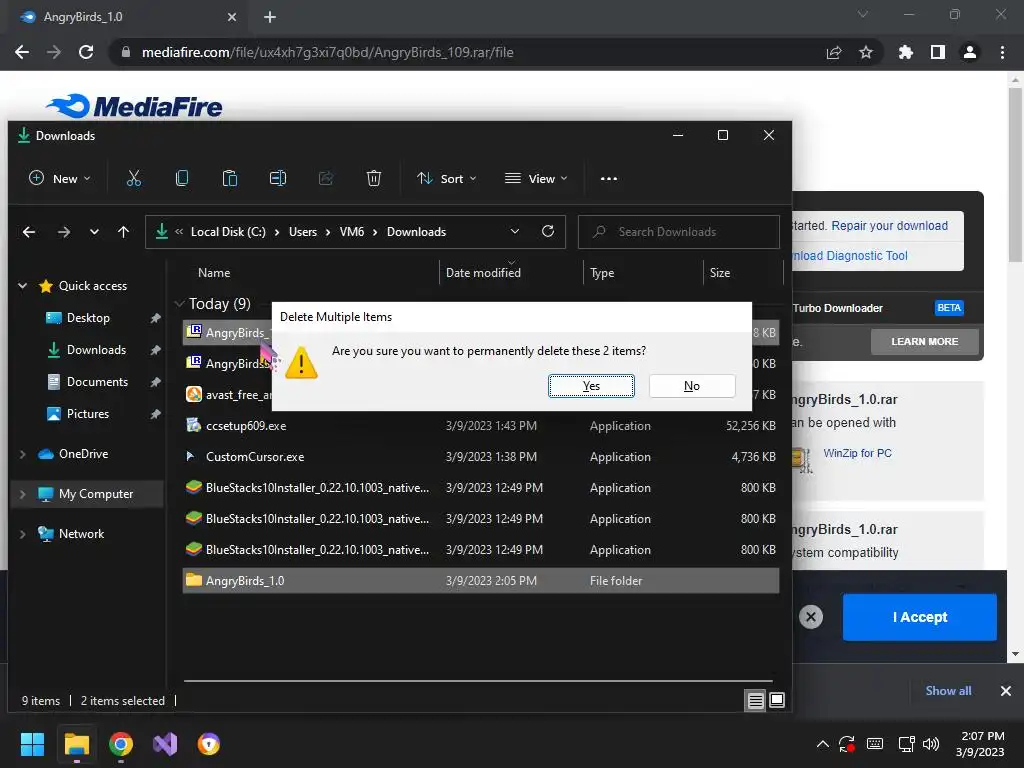
Task: Click the Paste icon in Explorer toolbar
Action: [x=230, y=178]
